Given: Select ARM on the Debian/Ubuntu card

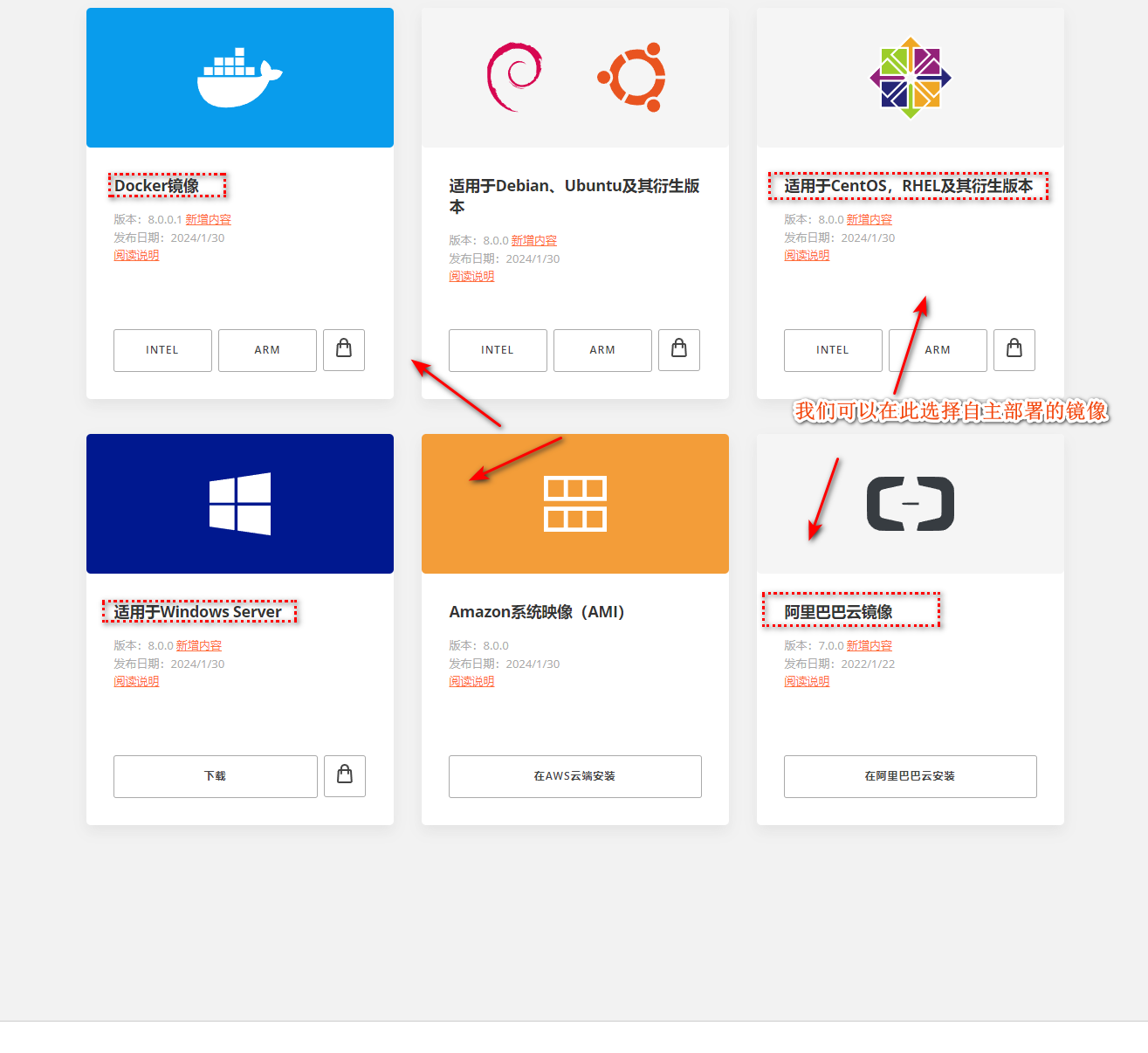Looking at the screenshot, I should [x=602, y=350].
